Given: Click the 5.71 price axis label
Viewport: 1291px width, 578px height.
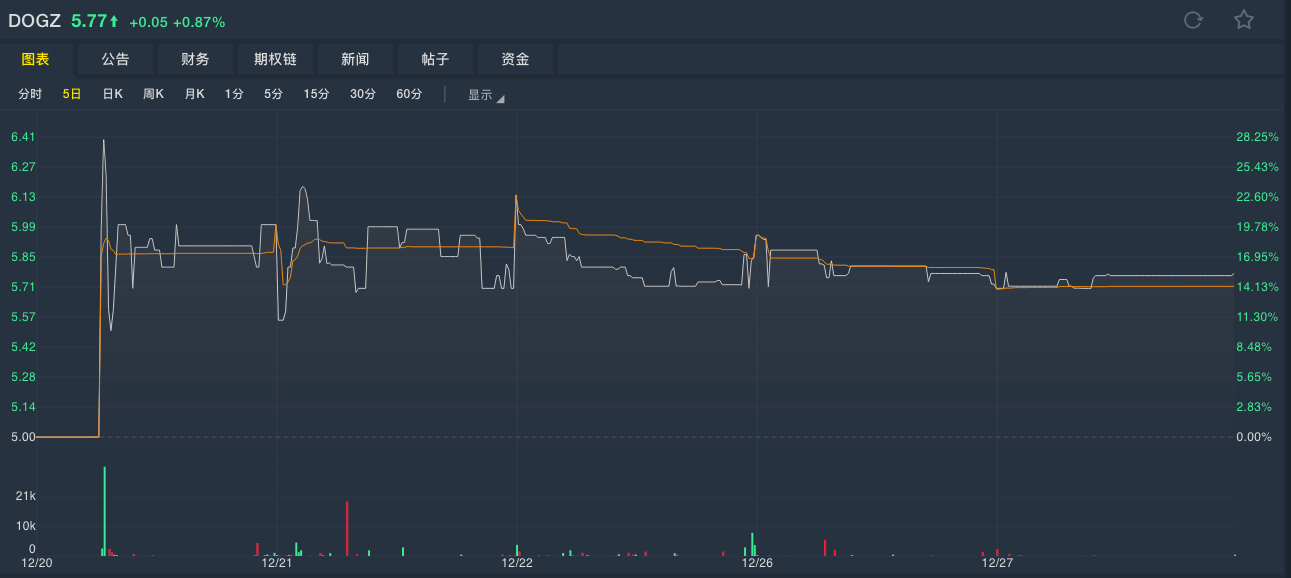Looking at the screenshot, I should (22, 287).
